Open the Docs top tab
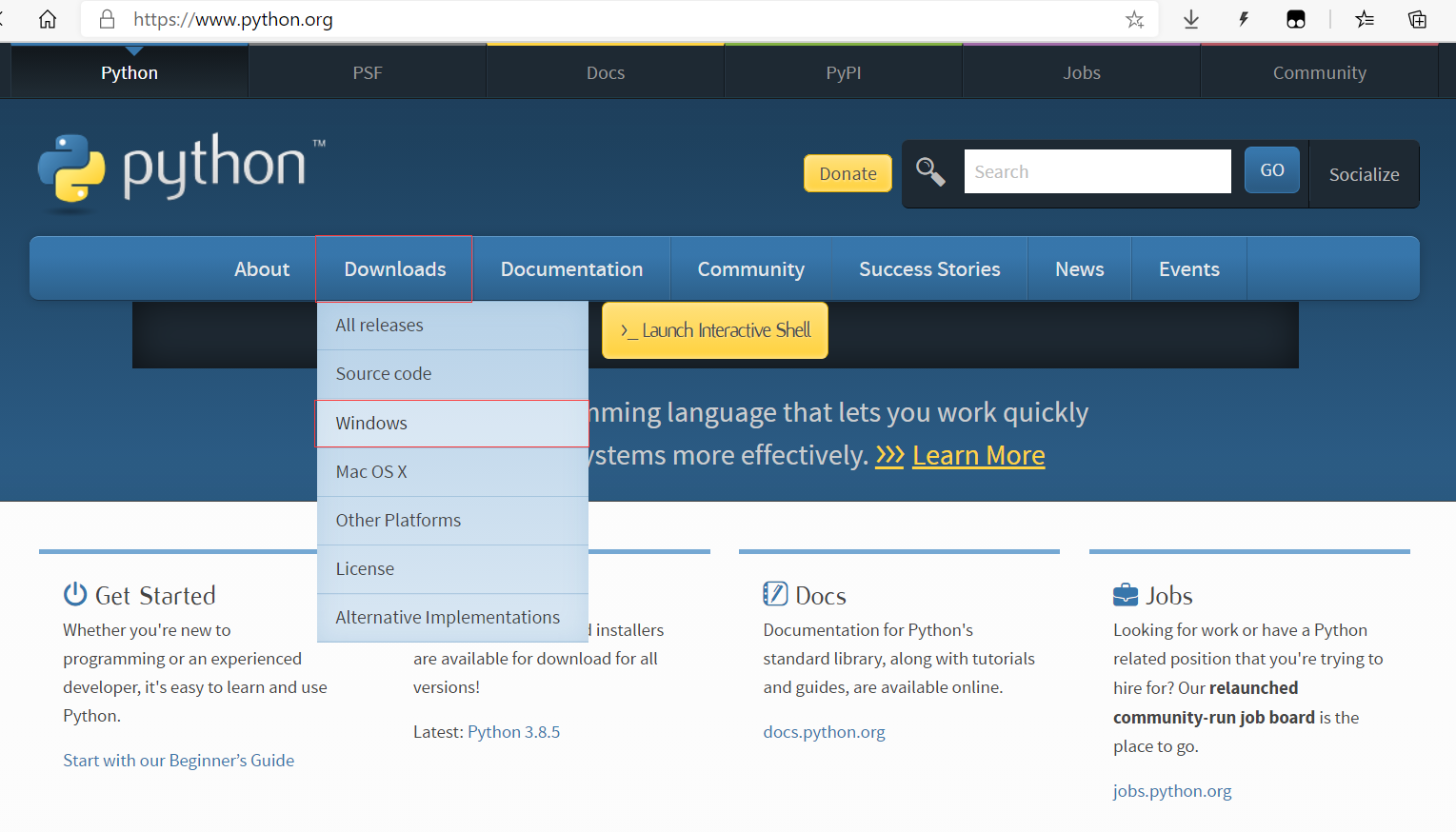Viewport: 1456px width, 832px height. pos(606,72)
